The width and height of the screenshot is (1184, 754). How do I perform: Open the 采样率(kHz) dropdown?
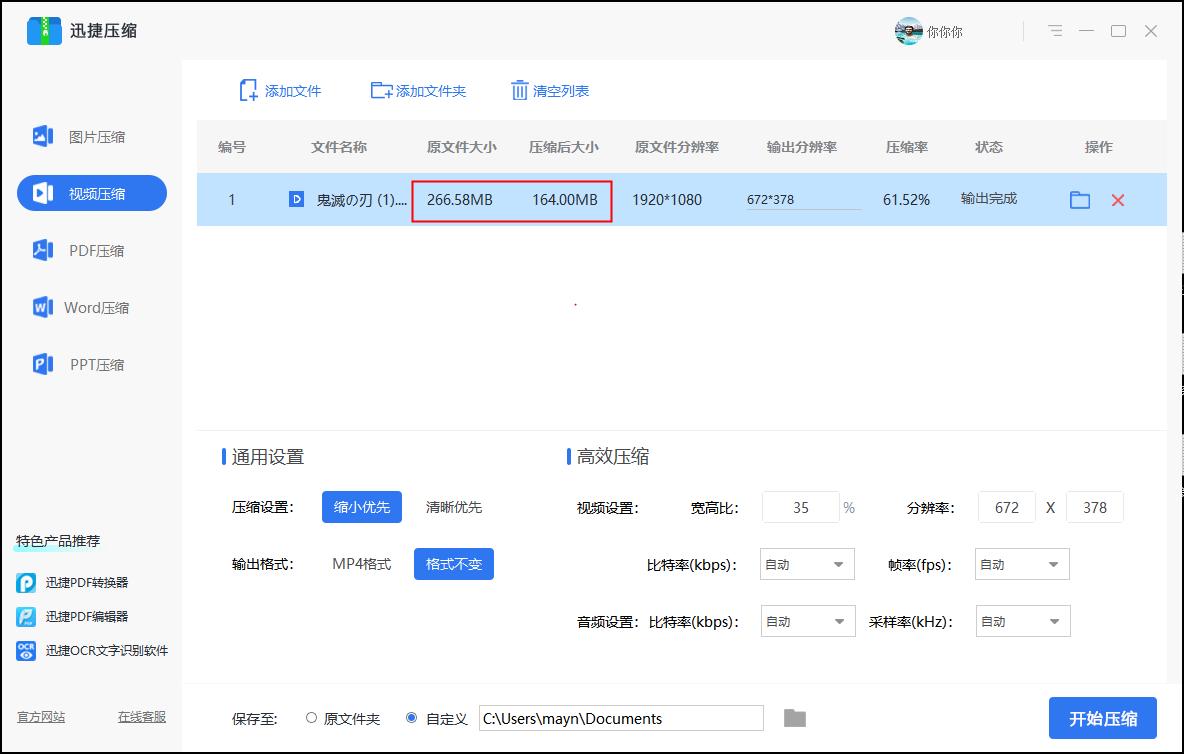coord(1021,621)
